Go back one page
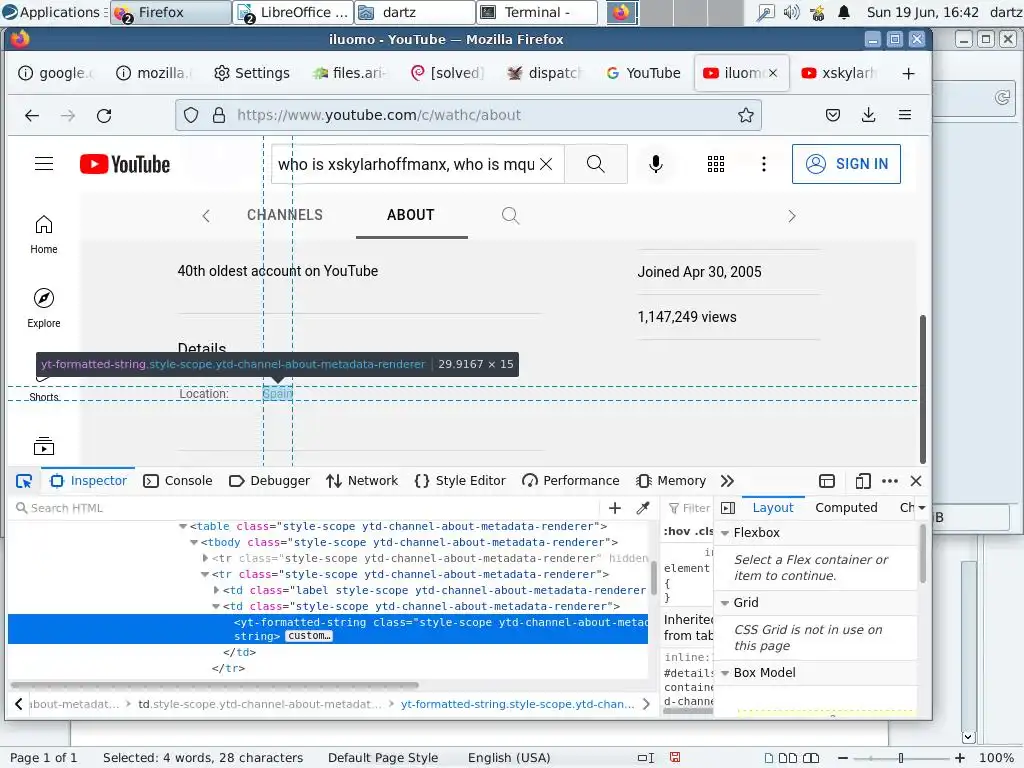1024x768 pixels. coord(32,116)
